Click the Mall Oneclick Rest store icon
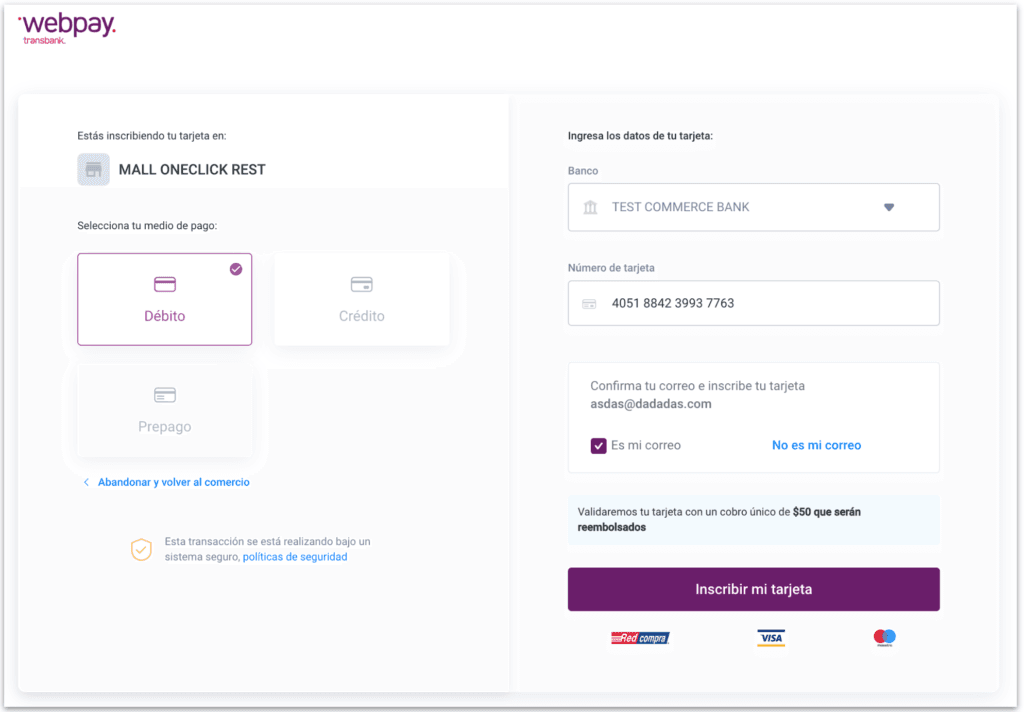This screenshot has width=1024, height=712. [93, 169]
